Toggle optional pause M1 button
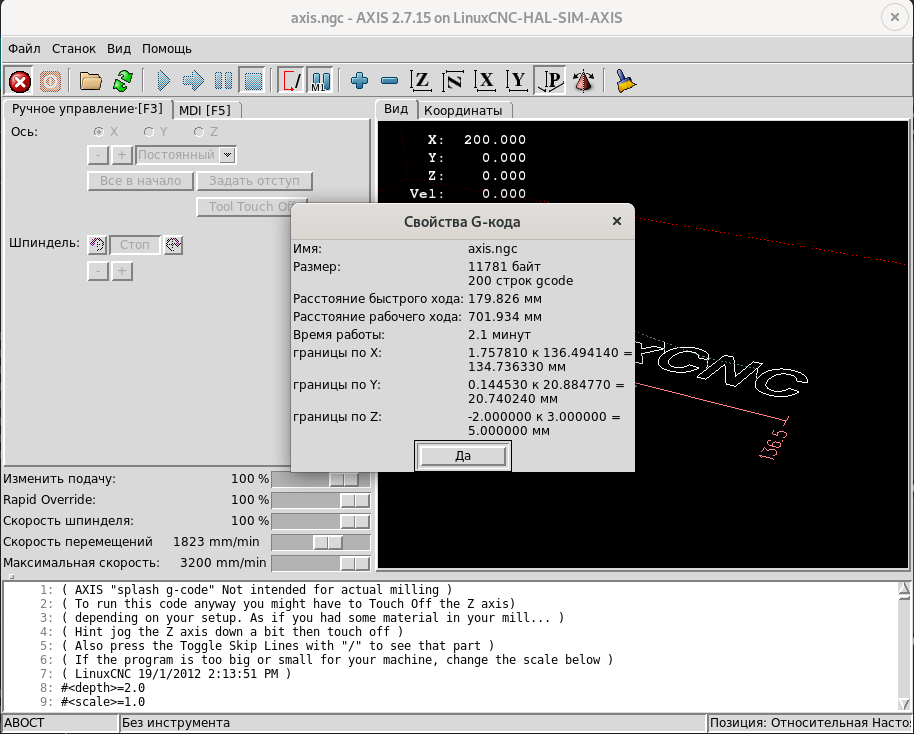 pyautogui.click(x=321, y=81)
